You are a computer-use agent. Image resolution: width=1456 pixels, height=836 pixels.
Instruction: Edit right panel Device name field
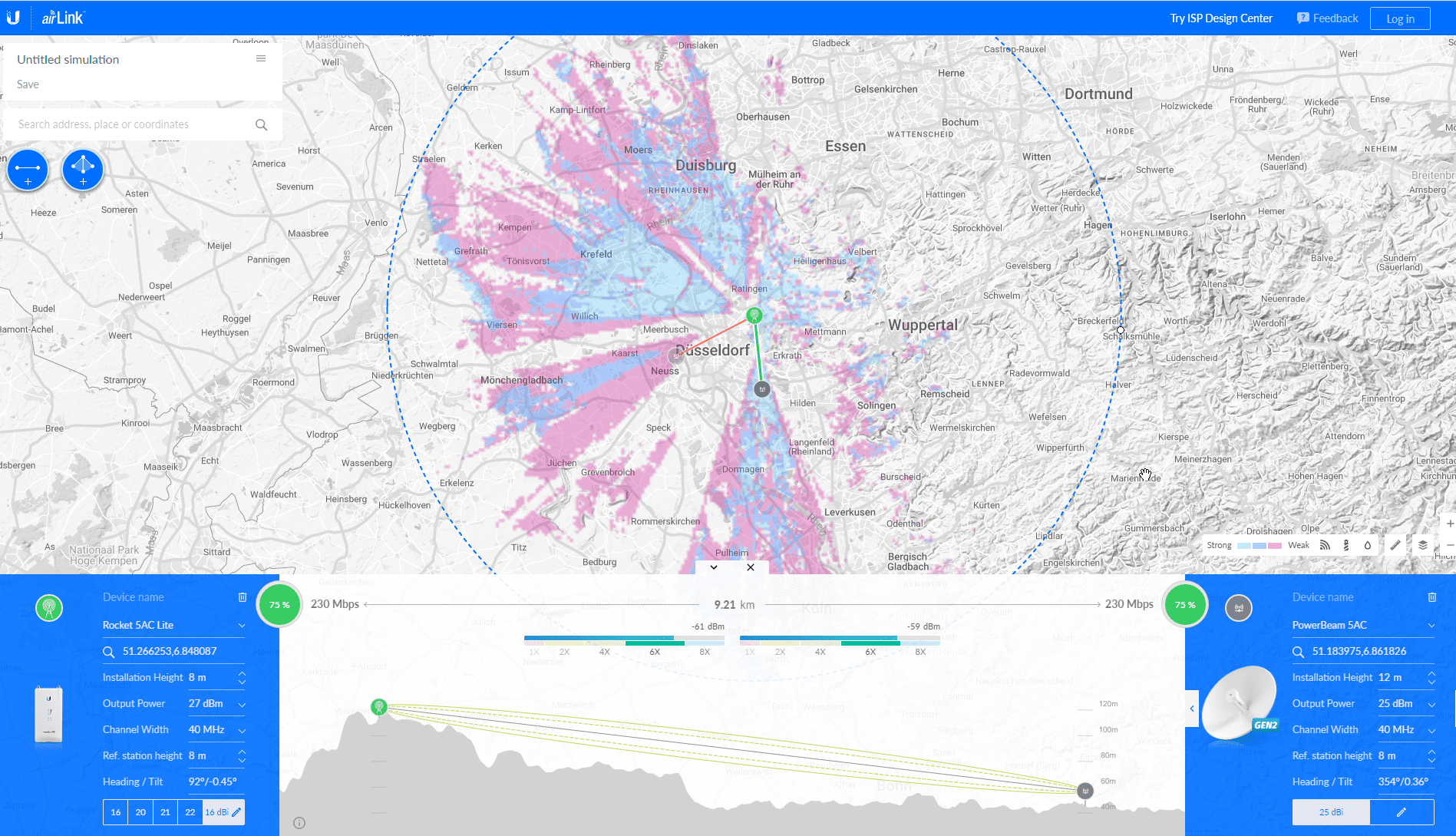coord(1355,597)
